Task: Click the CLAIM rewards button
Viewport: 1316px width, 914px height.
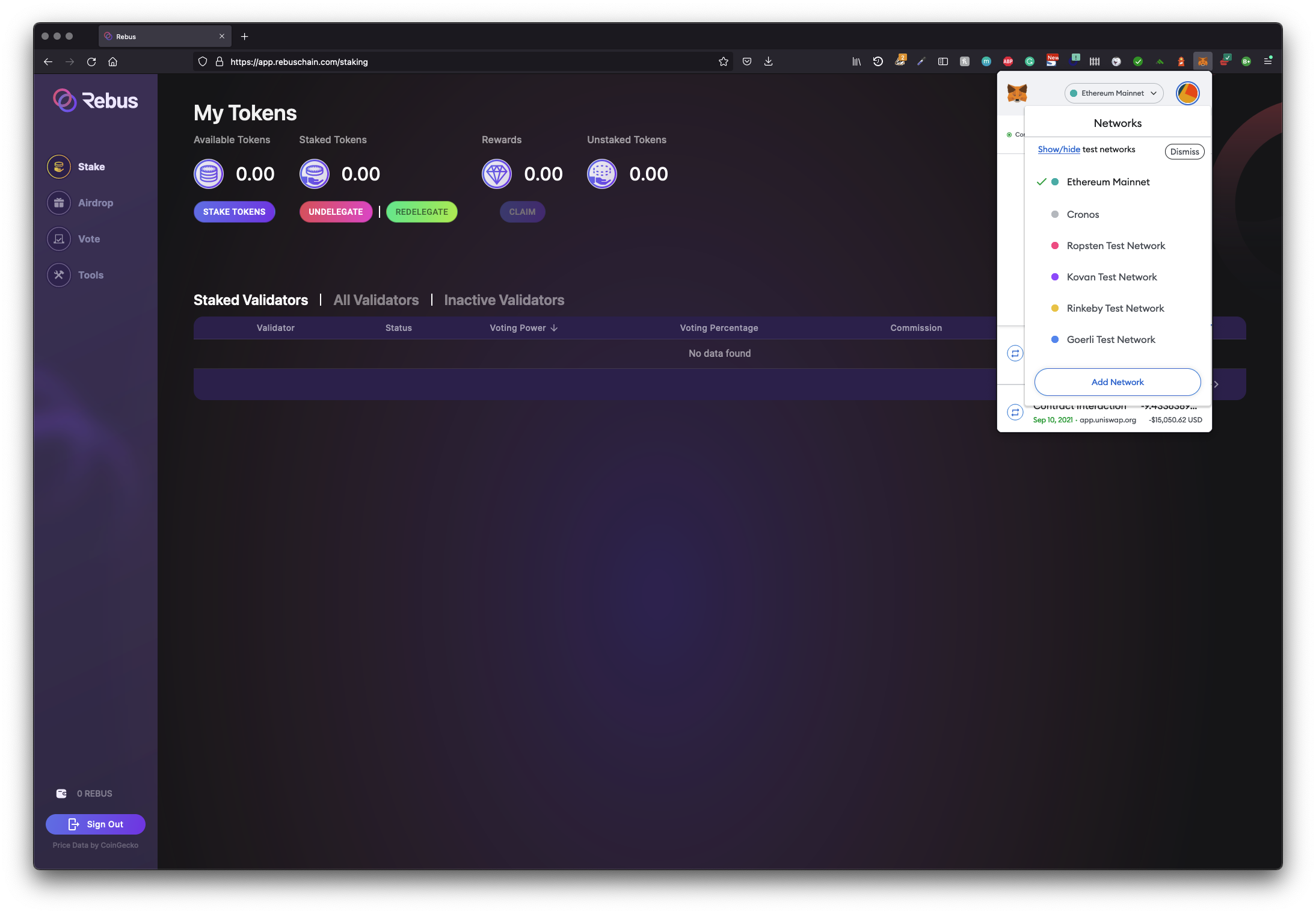Action: coord(522,212)
